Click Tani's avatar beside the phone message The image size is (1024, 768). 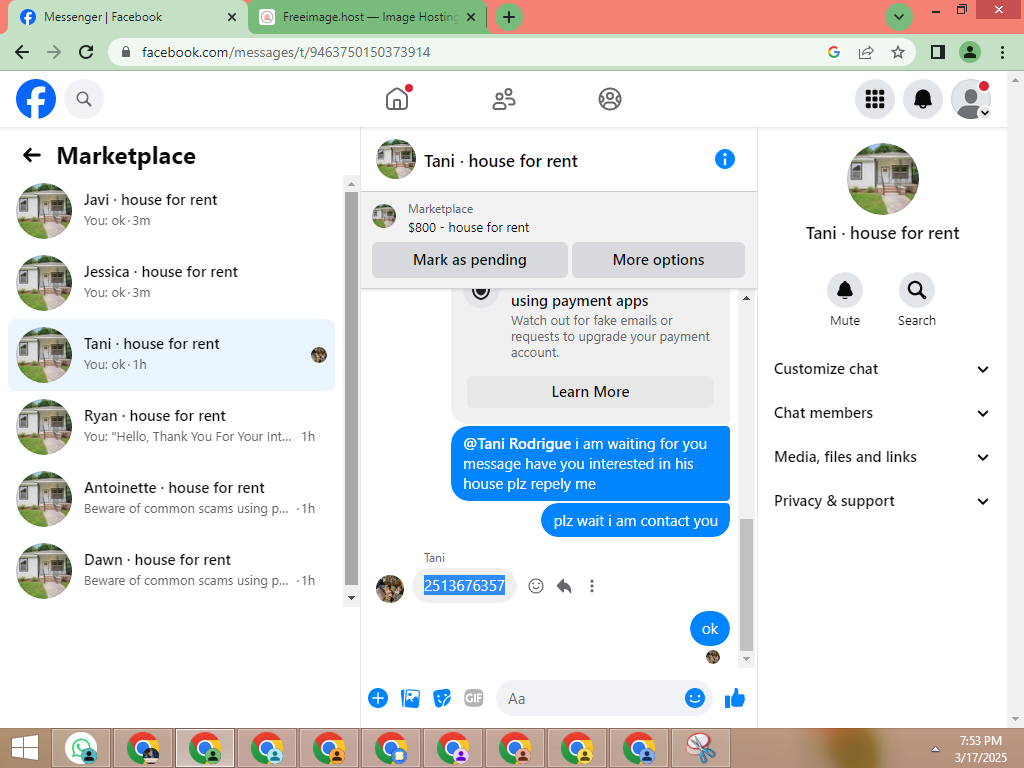tap(390, 588)
